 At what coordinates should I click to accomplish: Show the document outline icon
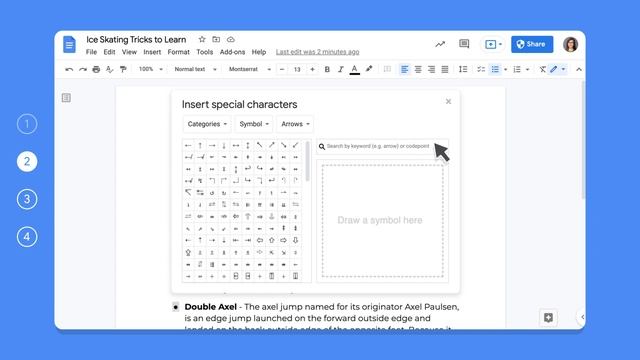66,98
